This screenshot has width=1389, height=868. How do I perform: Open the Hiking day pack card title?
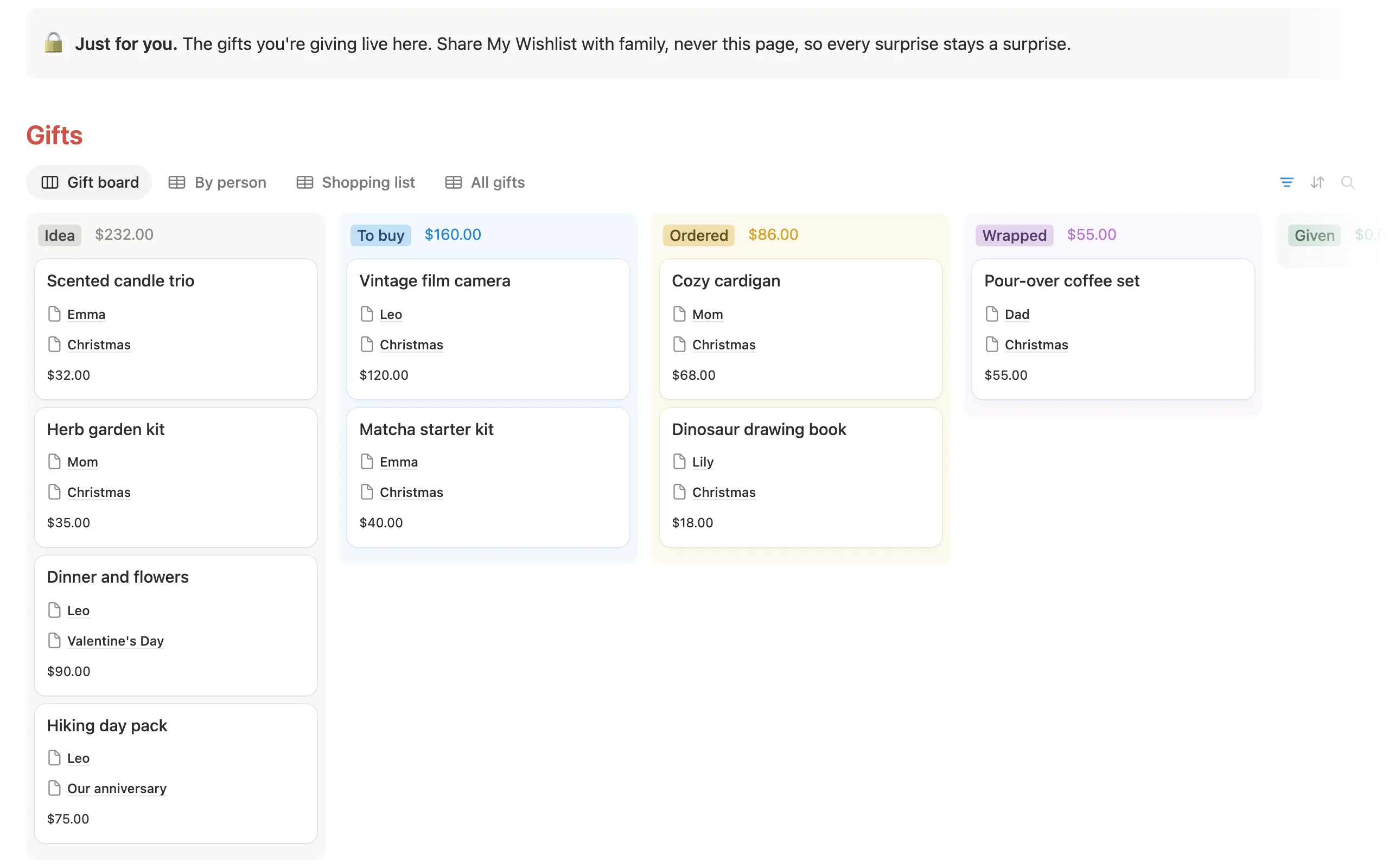107,726
